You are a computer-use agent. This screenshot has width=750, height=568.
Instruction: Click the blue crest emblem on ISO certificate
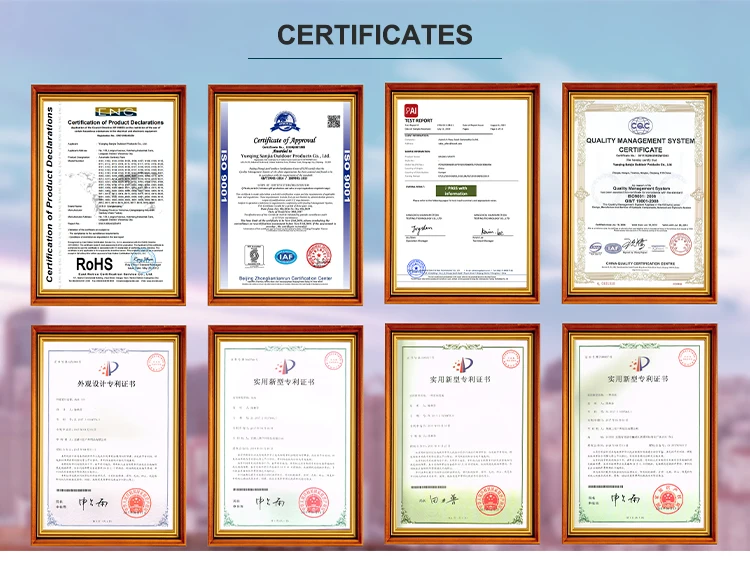click(285, 122)
